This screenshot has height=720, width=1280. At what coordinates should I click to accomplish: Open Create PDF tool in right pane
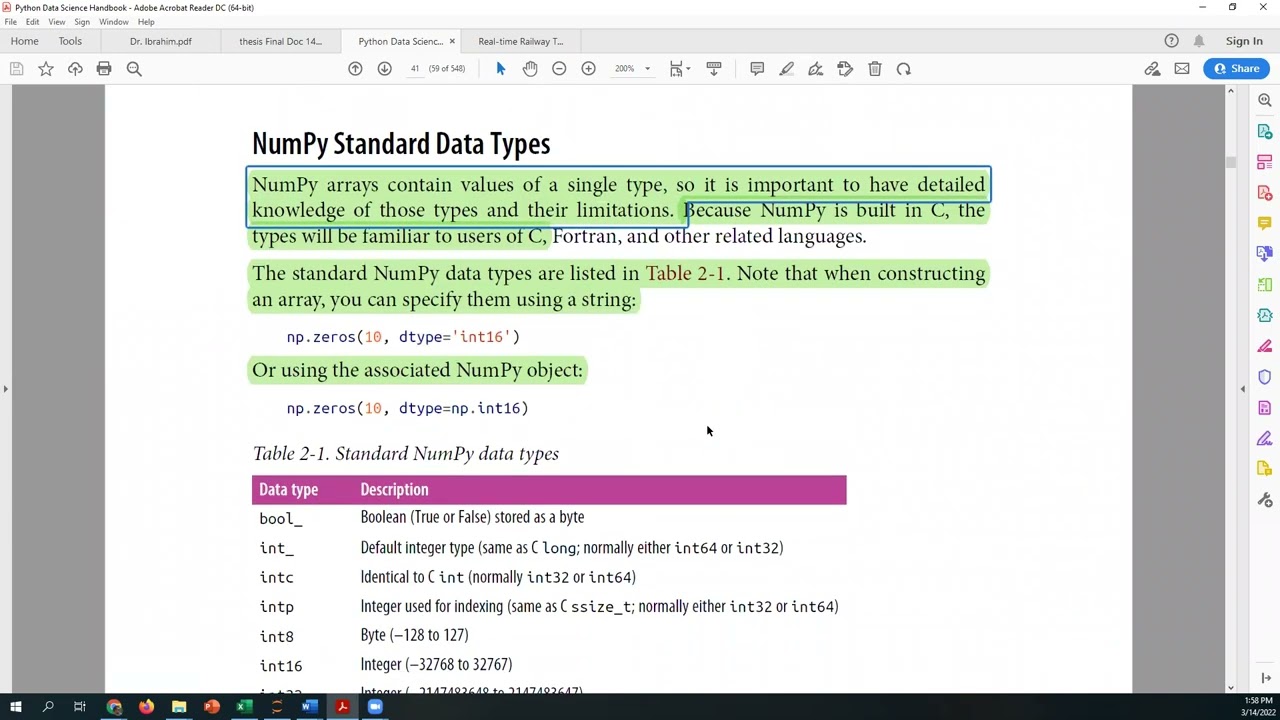click(x=1265, y=192)
